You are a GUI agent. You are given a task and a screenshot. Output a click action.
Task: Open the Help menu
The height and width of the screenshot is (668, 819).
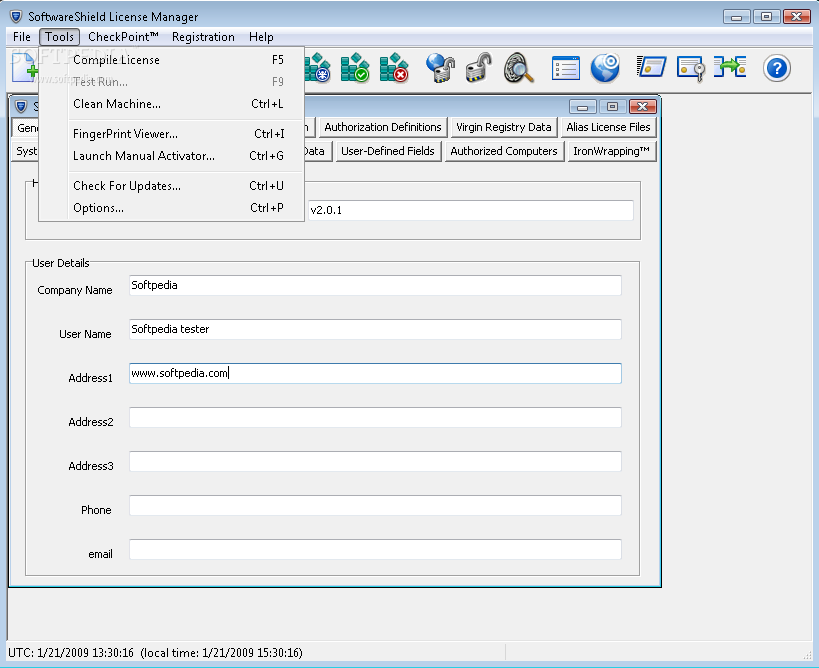click(261, 37)
